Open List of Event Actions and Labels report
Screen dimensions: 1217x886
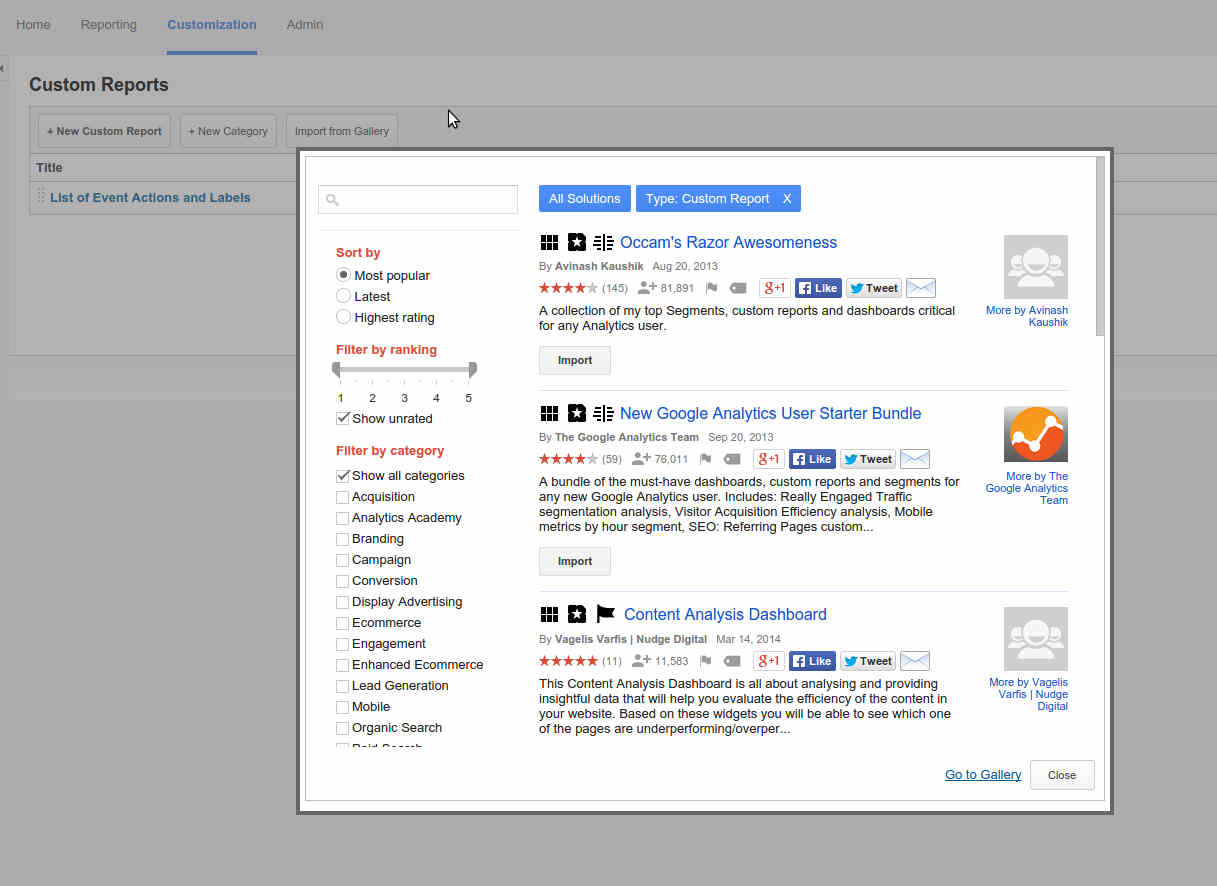pos(150,198)
